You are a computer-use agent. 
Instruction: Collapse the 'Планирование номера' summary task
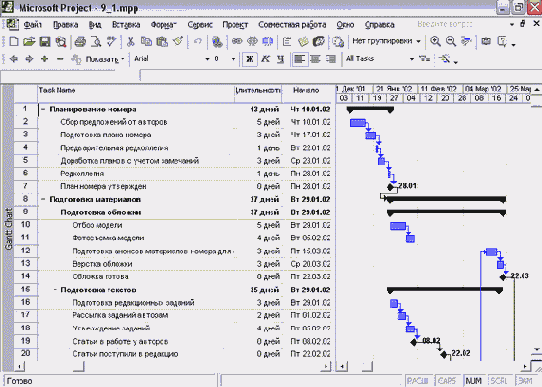pyautogui.click(x=43, y=110)
